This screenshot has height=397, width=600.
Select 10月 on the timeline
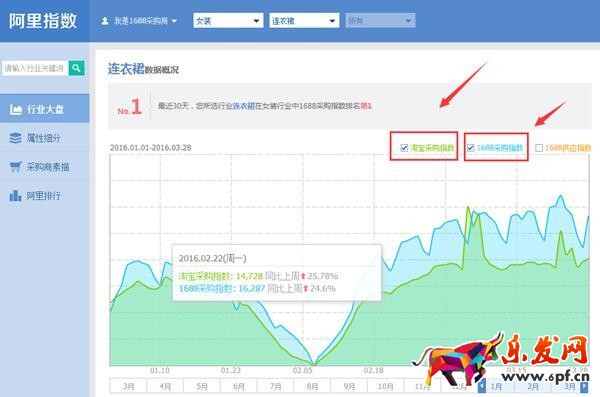(386, 386)
